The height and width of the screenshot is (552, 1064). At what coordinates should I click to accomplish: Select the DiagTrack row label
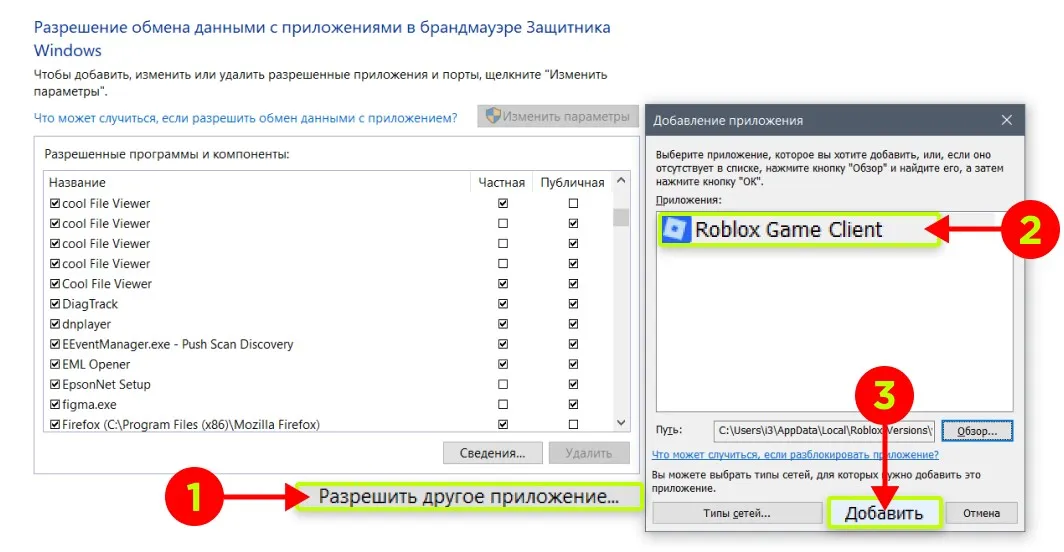pyautogui.click(x=90, y=303)
